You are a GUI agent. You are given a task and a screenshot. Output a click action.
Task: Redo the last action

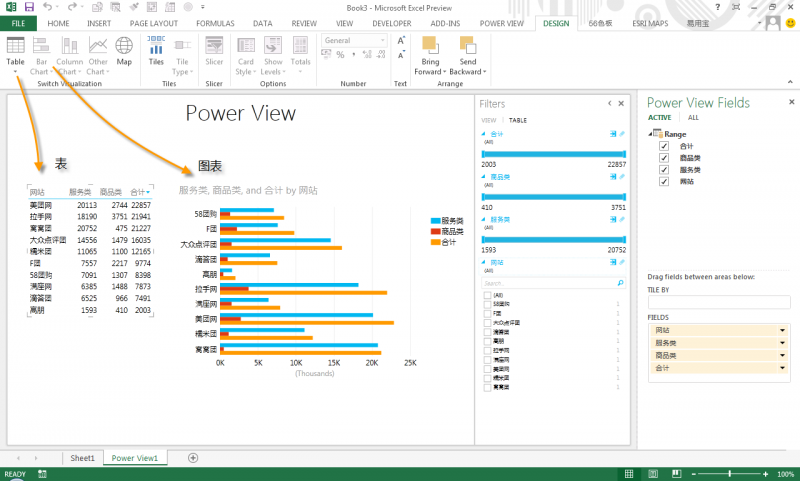(x=72, y=7)
